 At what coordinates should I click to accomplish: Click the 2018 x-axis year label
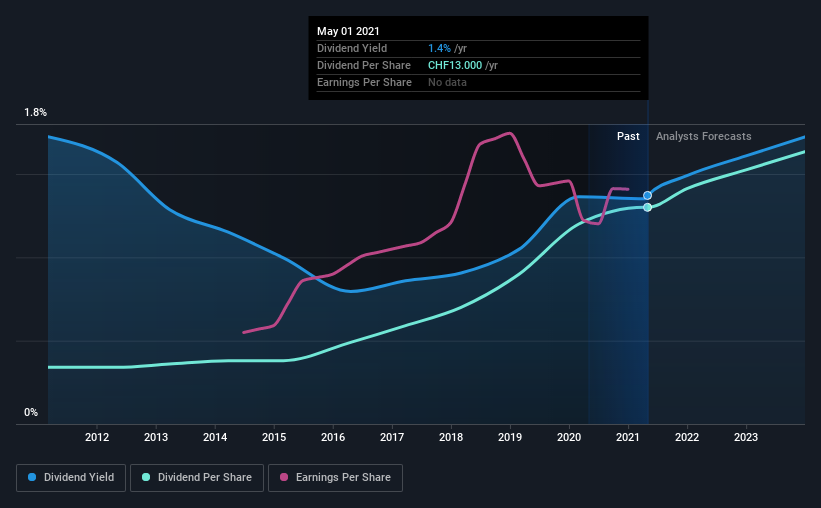[x=451, y=437]
